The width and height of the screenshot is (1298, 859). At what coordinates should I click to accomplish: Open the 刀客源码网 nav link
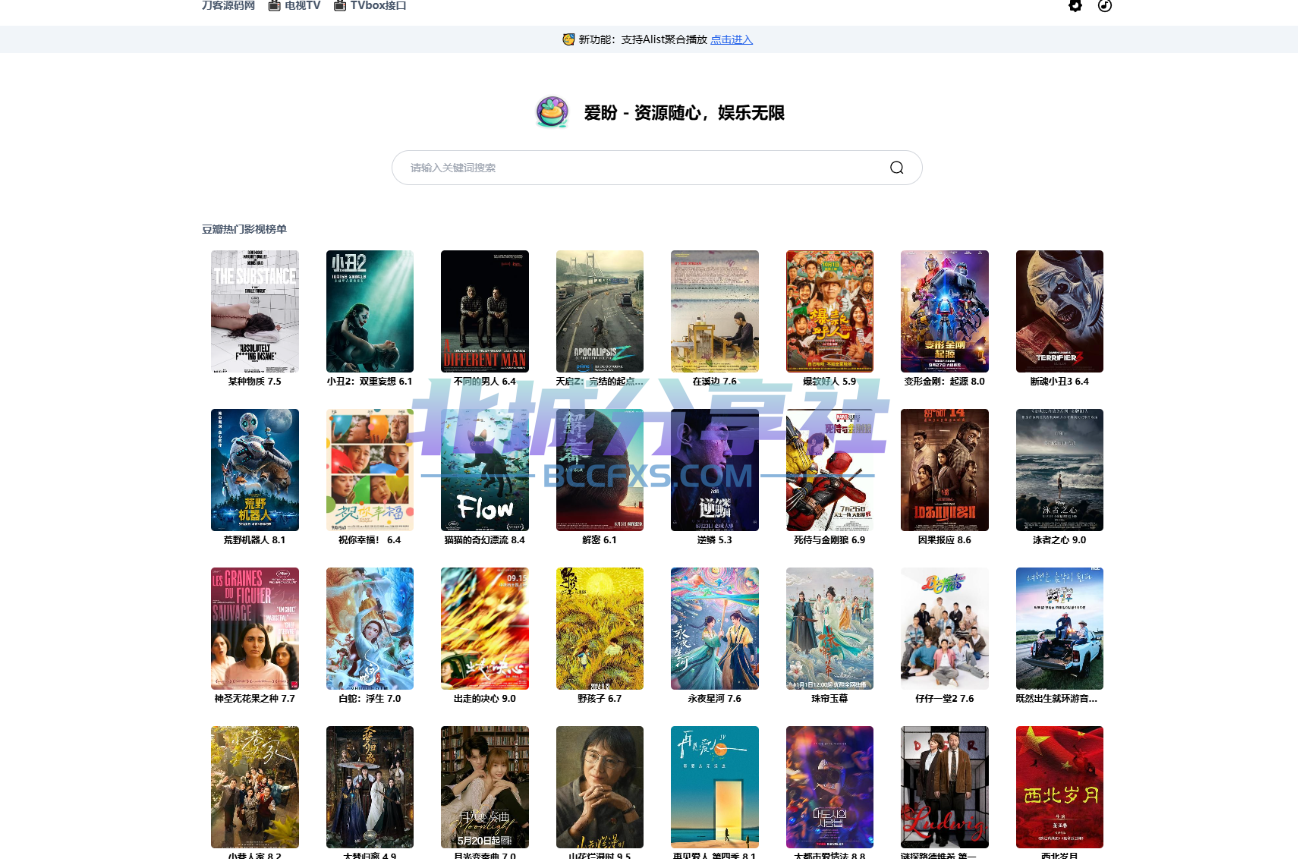pos(228,5)
